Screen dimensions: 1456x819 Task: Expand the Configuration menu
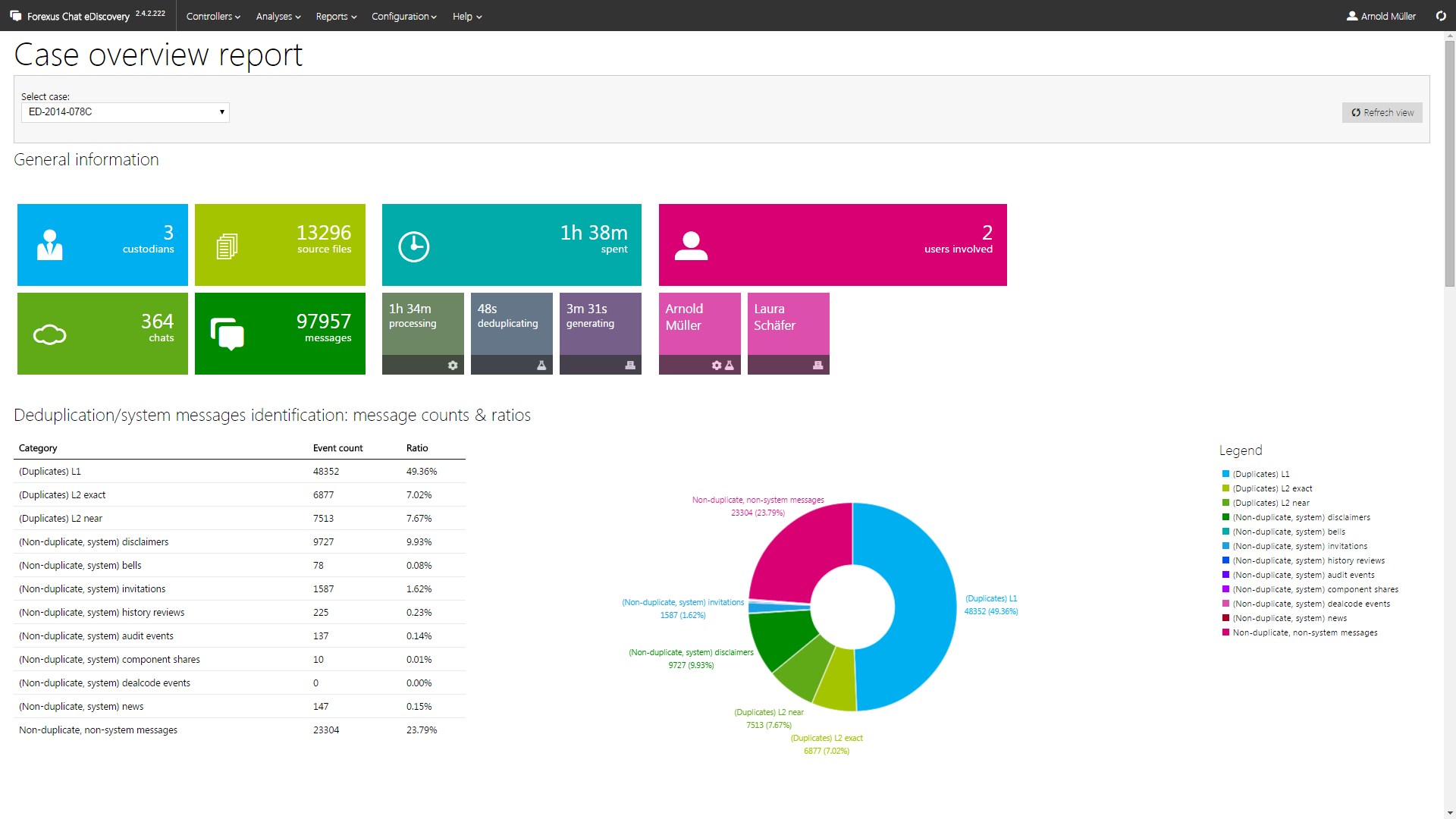[x=403, y=16]
